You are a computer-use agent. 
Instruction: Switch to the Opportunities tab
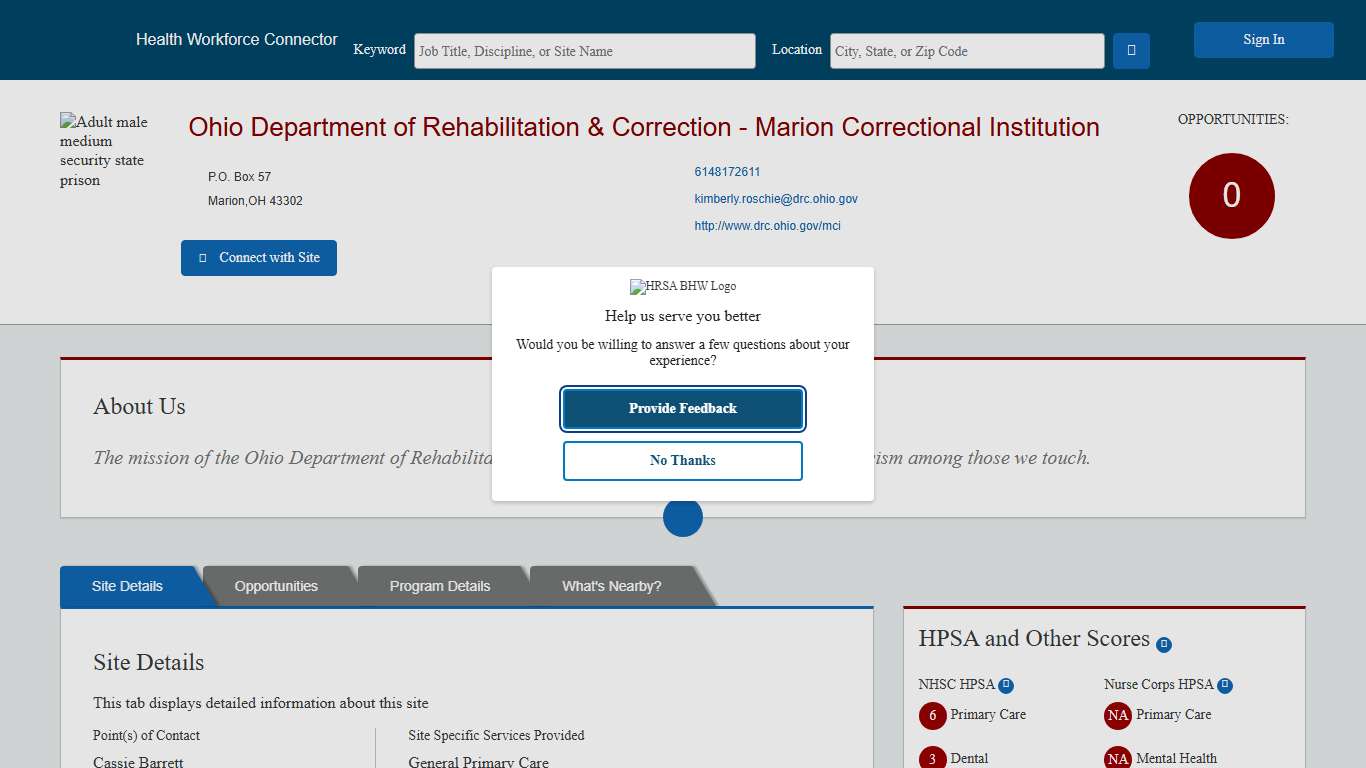[276, 586]
